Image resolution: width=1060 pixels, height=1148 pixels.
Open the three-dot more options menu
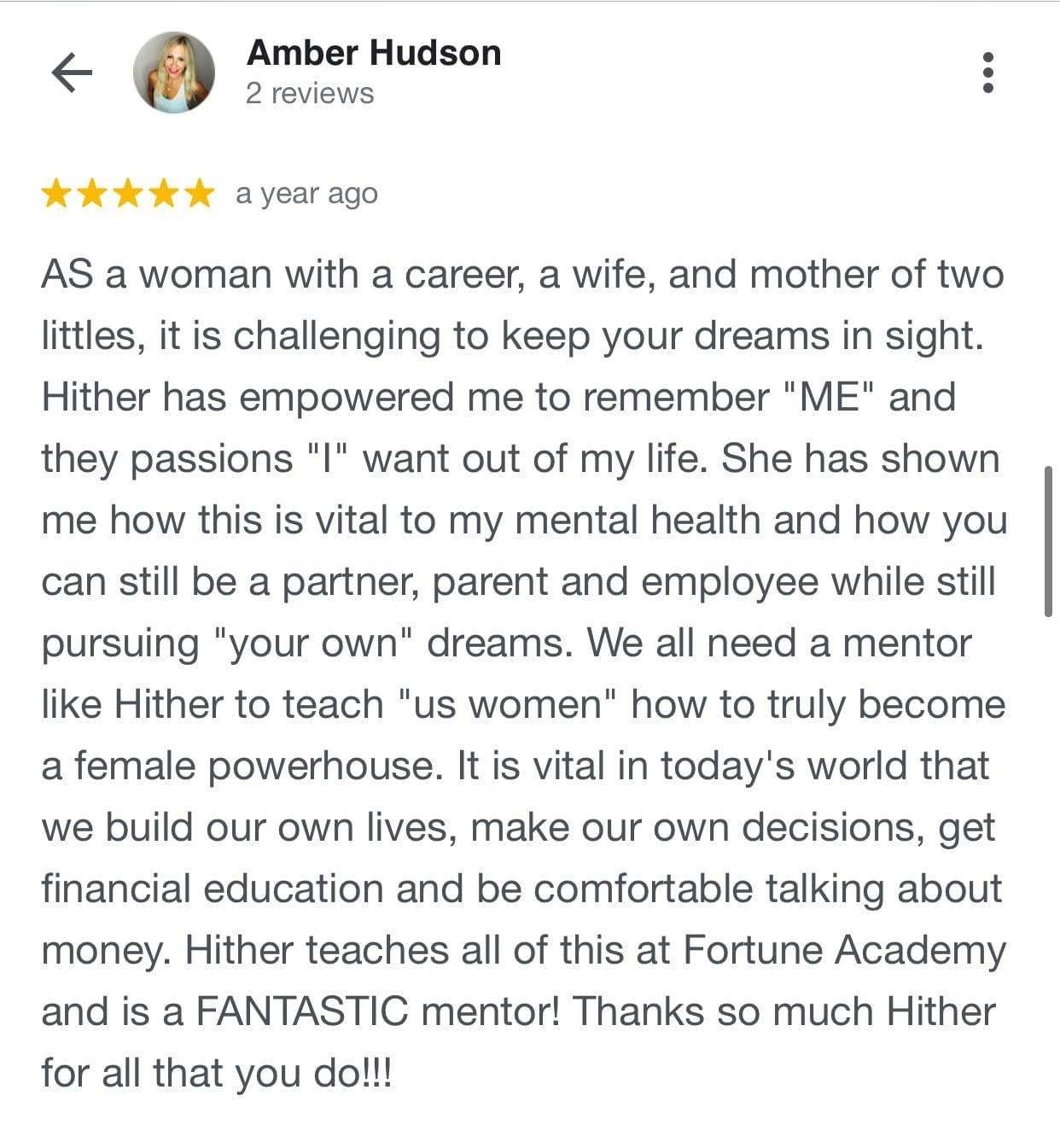click(x=988, y=73)
